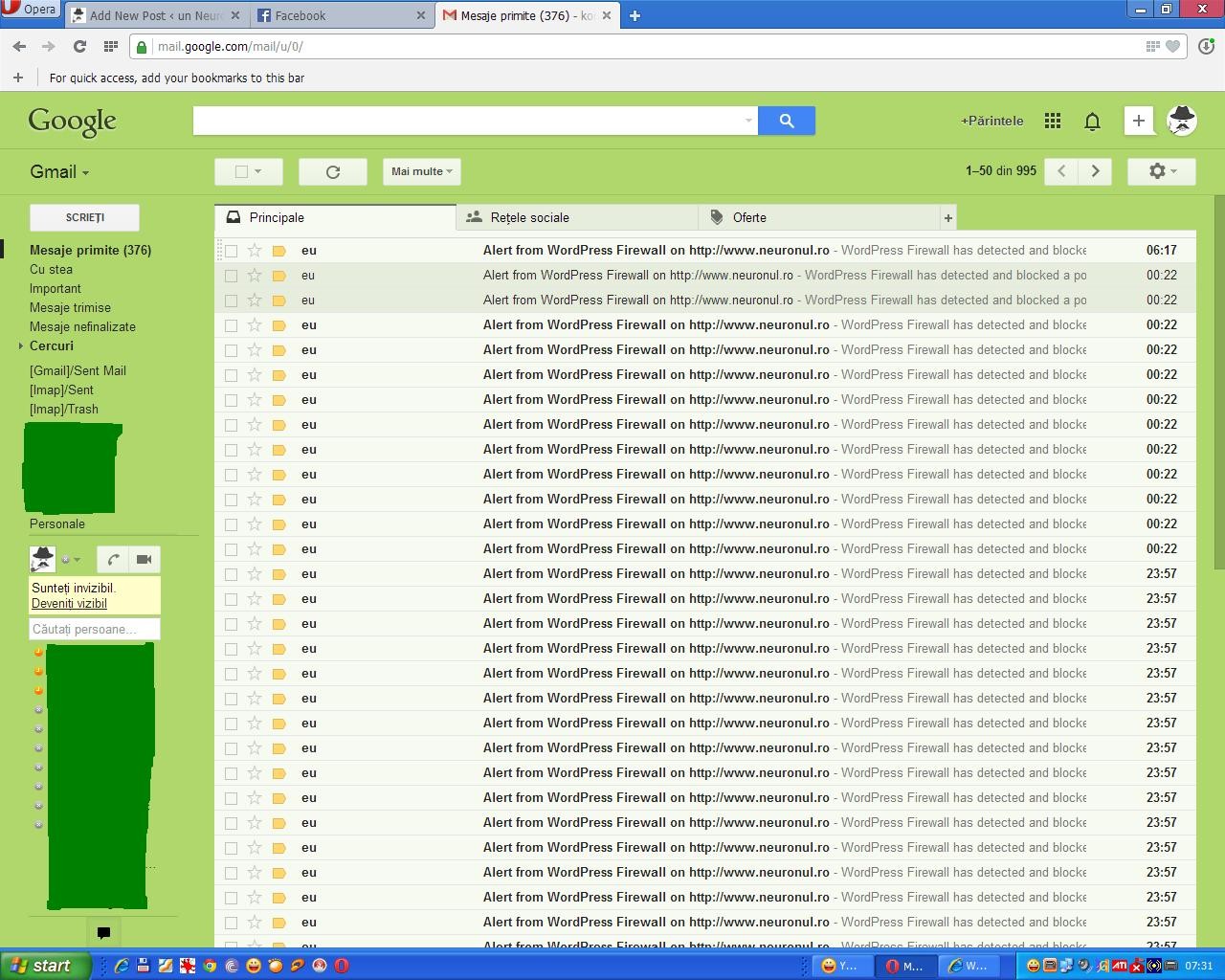Open the Personale label
Viewport: 1225px width, 980px height.
click(56, 523)
